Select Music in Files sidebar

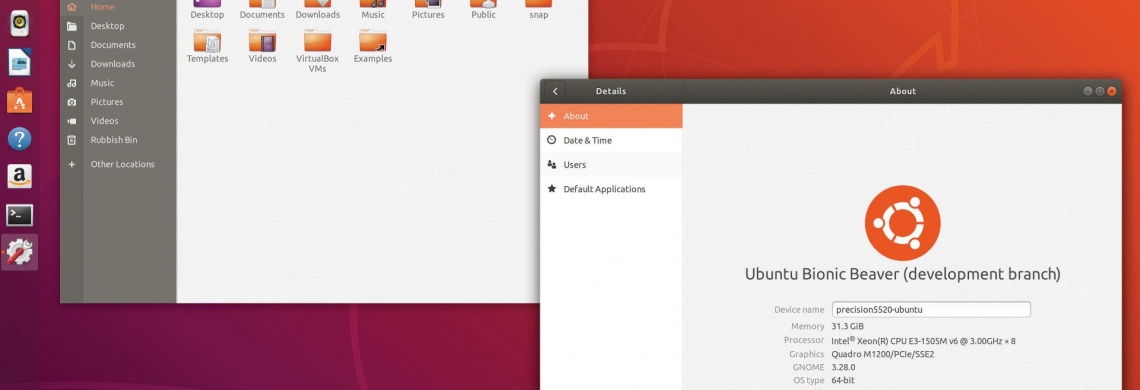point(118,83)
